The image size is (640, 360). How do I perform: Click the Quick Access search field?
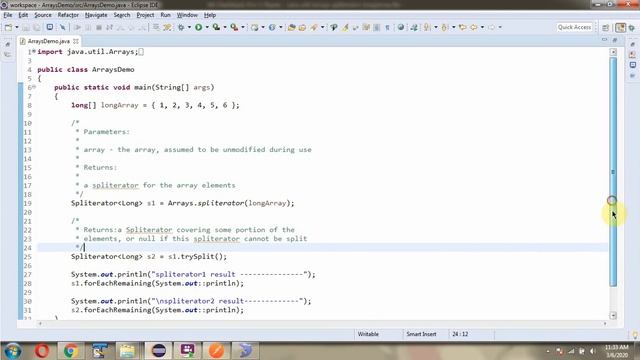[574, 27]
